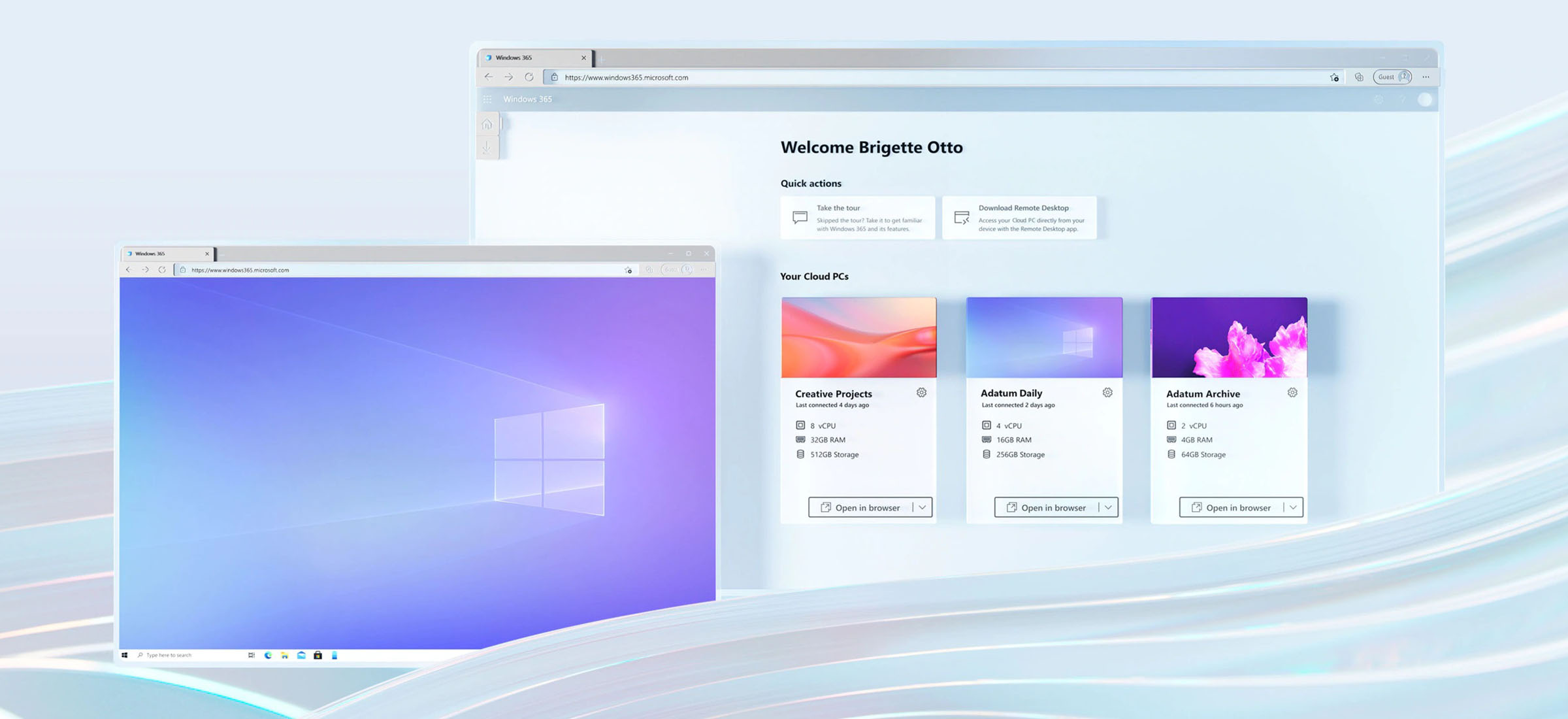Open the Mail app from the taskbar
1568x719 pixels.
(301, 655)
